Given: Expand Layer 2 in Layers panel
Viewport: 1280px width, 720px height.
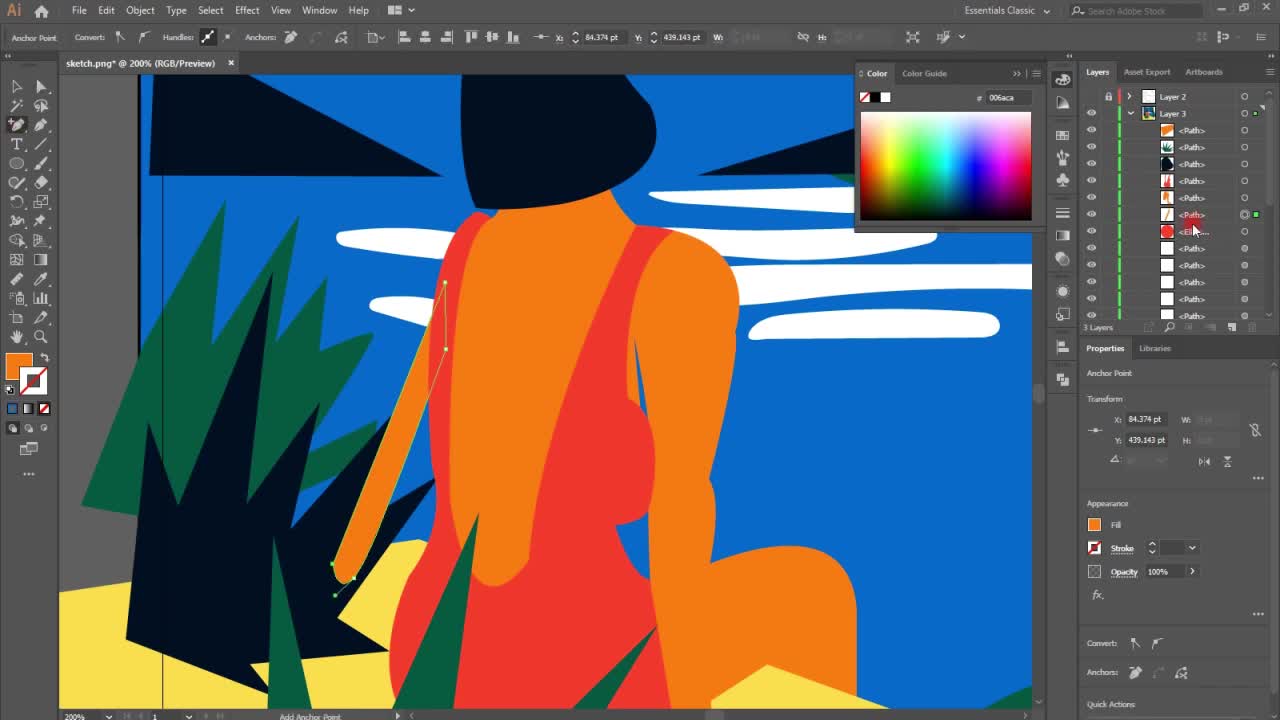Looking at the screenshot, I should [1129, 97].
